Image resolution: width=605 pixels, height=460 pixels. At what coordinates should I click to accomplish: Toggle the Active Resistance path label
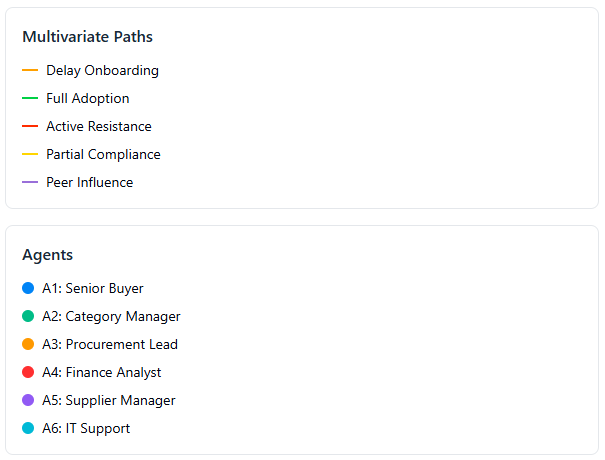coord(99,127)
